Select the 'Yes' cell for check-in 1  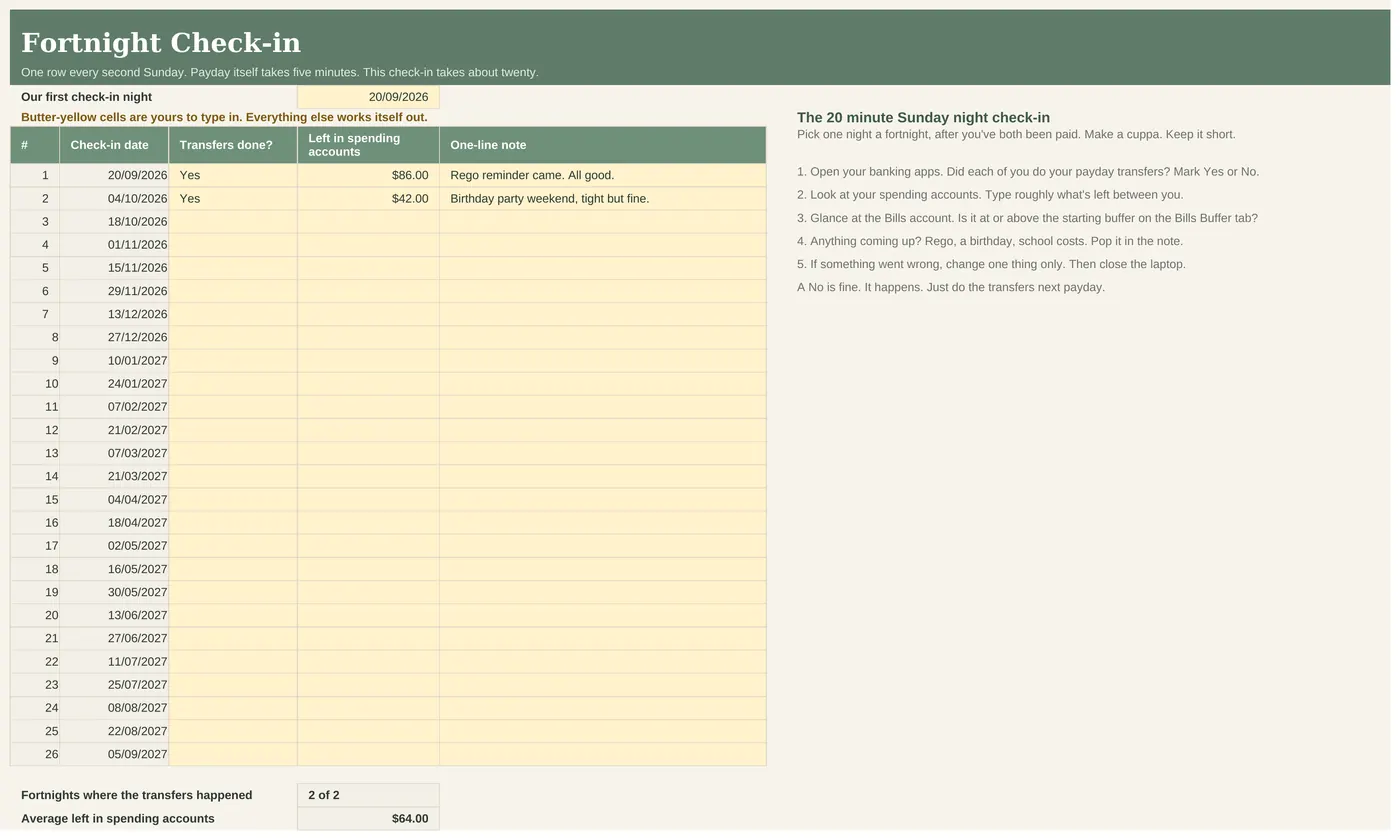pos(233,175)
